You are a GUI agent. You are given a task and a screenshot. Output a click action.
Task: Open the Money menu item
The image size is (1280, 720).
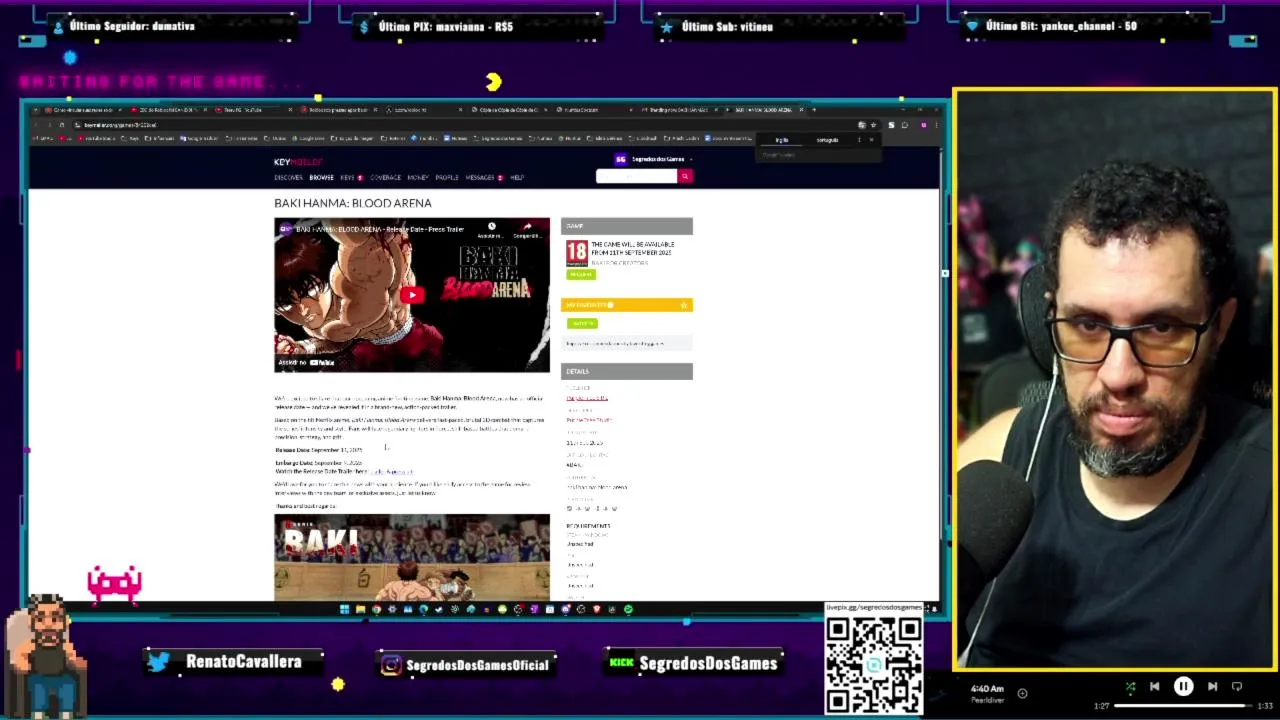click(417, 177)
